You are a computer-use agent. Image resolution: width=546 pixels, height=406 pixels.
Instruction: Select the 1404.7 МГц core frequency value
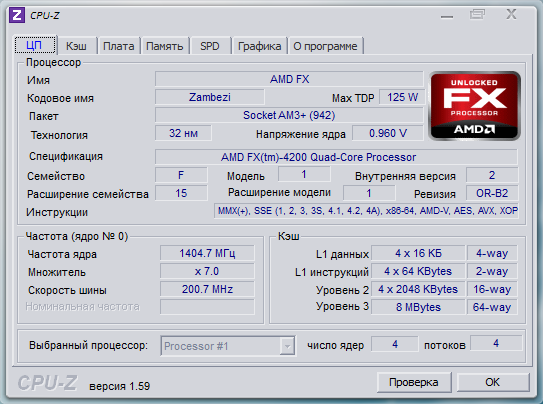207,253
